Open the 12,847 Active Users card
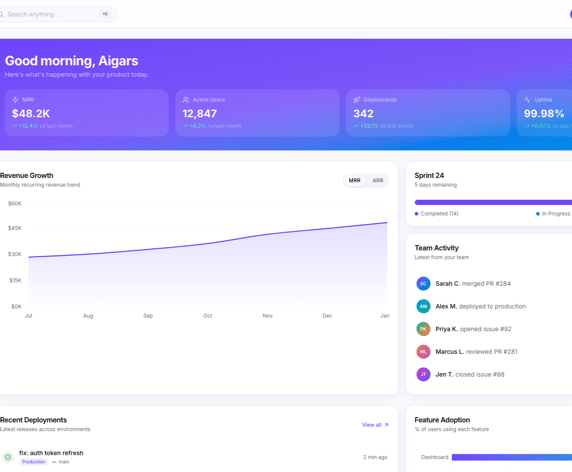572x472 pixels. click(258, 113)
